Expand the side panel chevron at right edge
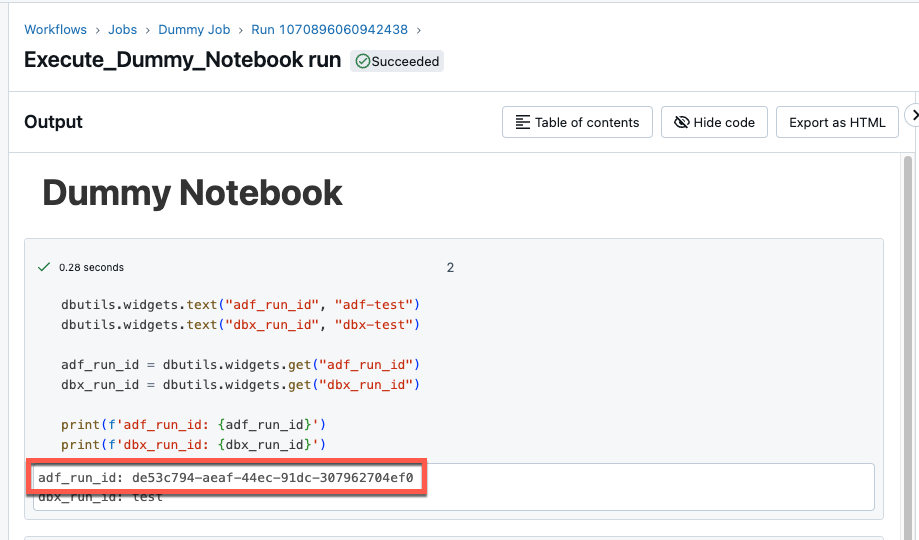 tap(912, 116)
